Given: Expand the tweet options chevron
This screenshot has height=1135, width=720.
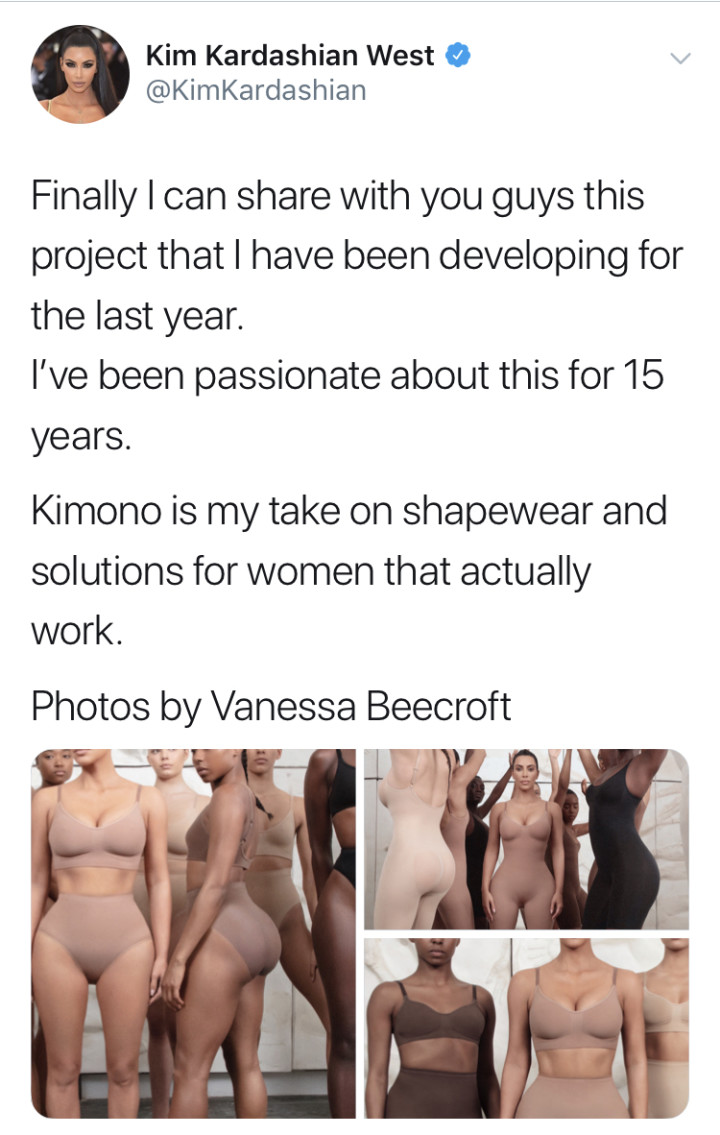Looking at the screenshot, I should [x=680, y=58].
